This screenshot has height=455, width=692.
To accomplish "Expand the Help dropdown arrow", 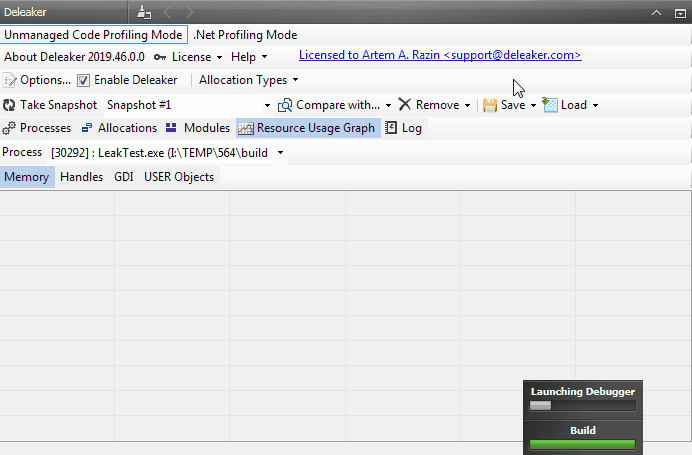I will pyautogui.click(x=264, y=57).
